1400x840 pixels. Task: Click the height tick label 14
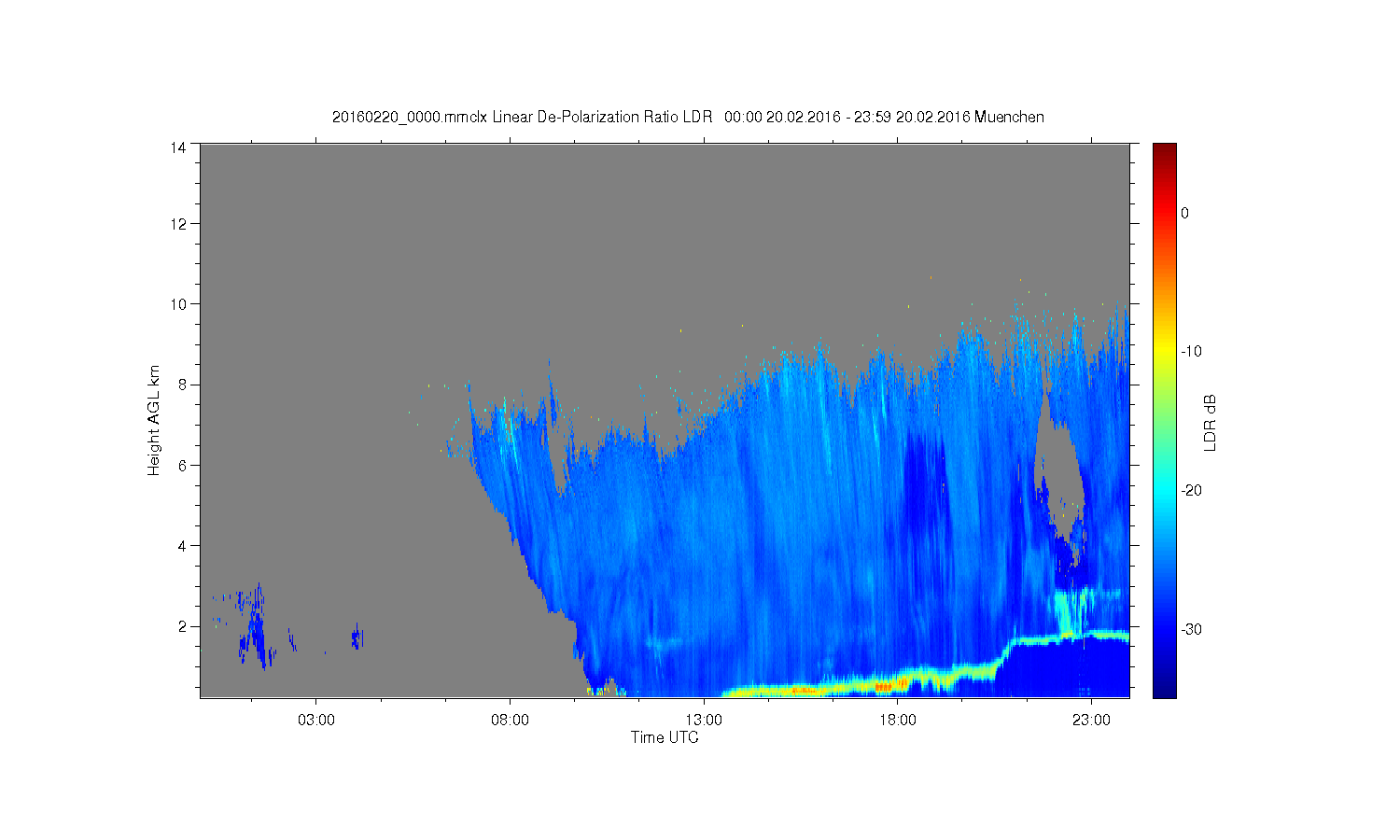coord(178,147)
